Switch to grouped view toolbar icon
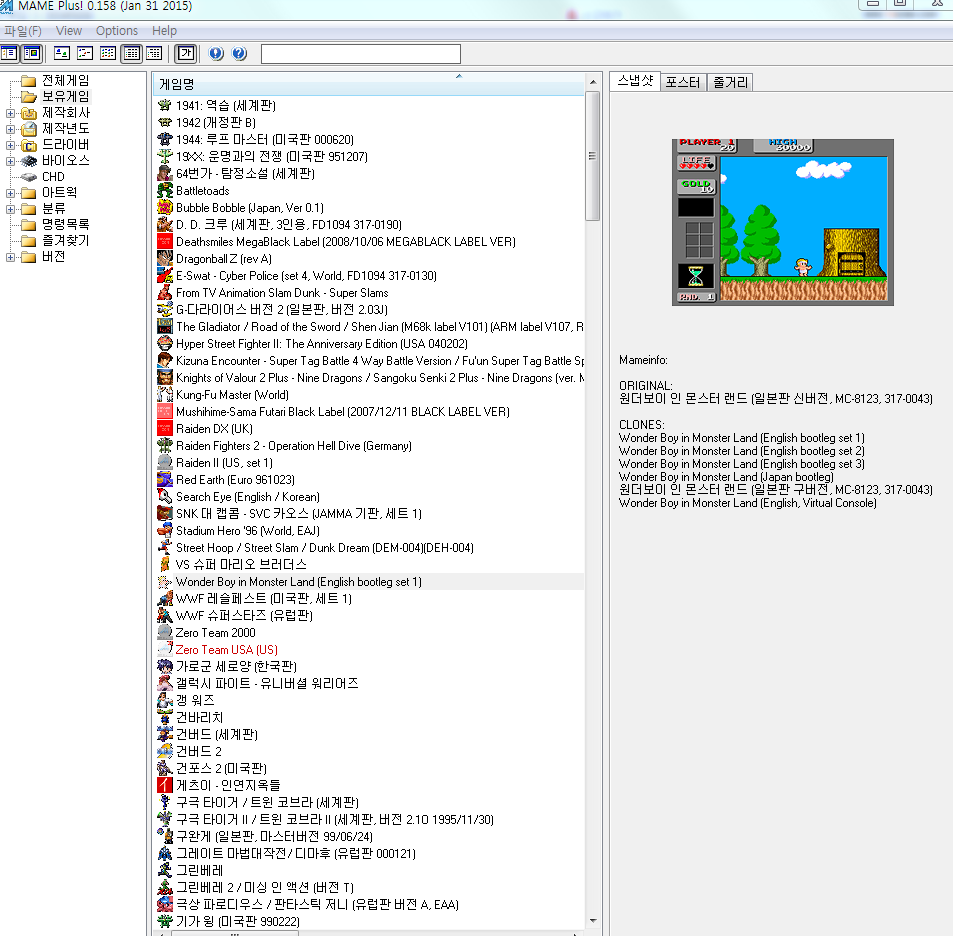The width and height of the screenshot is (953, 936). pos(154,53)
